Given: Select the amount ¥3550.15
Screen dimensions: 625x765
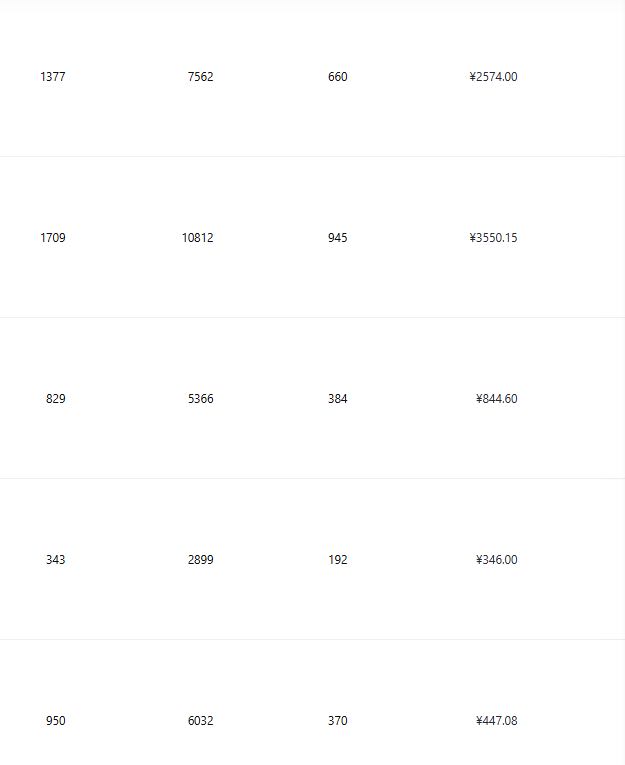Looking at the screenshot, I should (493, 238).
